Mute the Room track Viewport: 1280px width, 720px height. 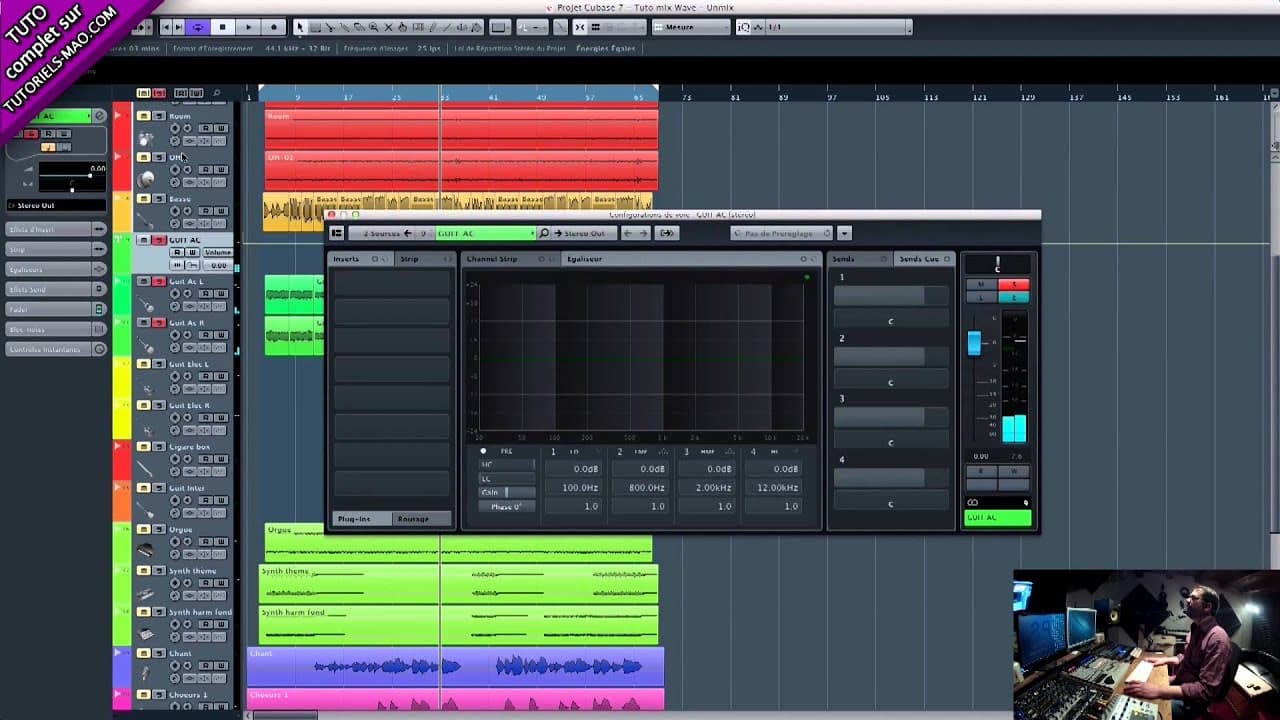(144, 116)
